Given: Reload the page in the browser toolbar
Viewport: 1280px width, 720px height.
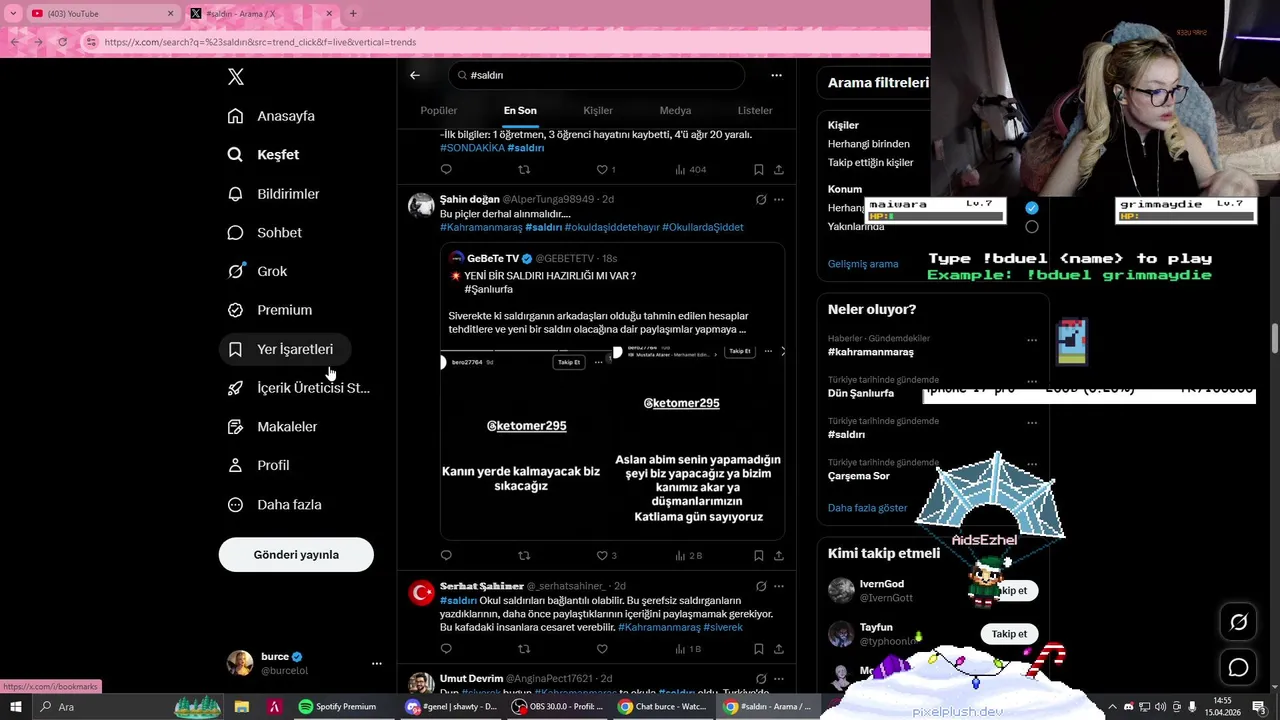Looking at the screenshot, I should click(62, 42).
